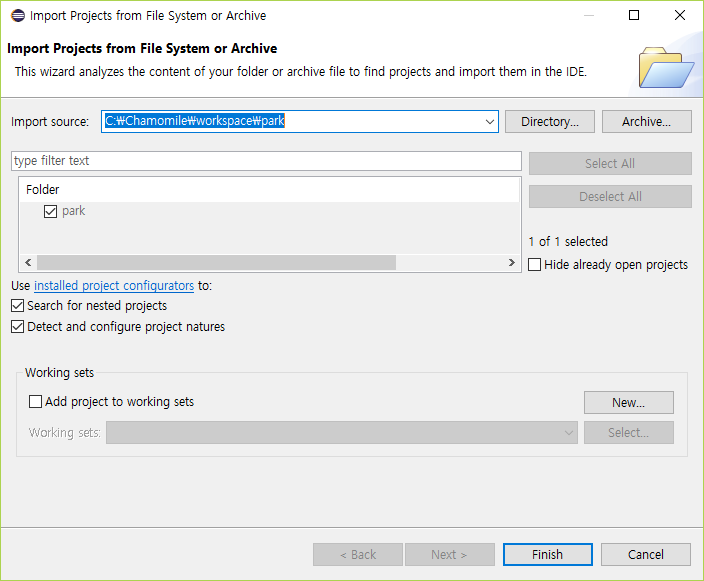
Task: Click New... working set button
Action: coord(628,403)
